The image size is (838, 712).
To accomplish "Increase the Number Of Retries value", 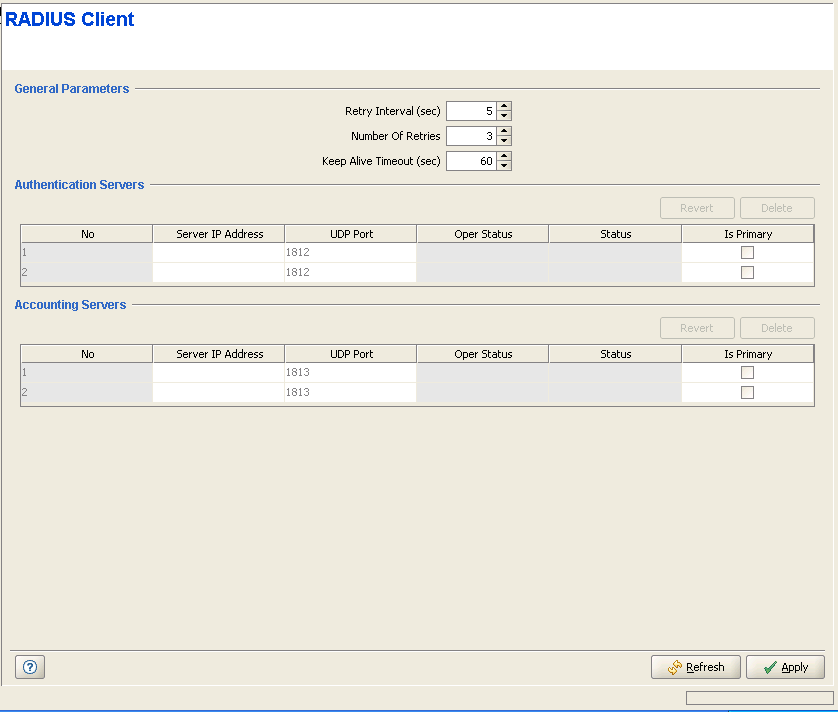I will pyautogui.click(x=504, y=131).
